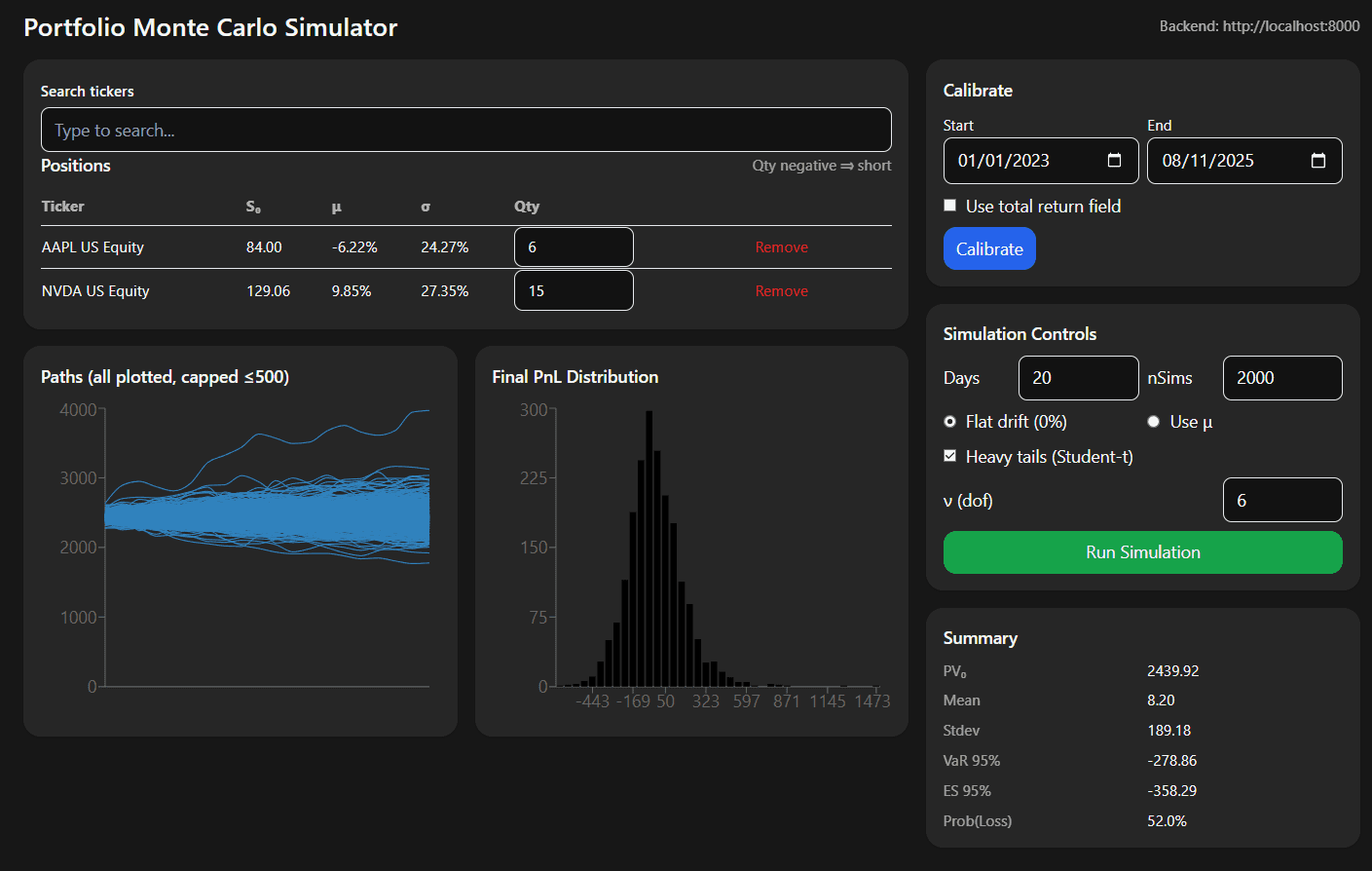
Task: Click the Days input field
Action: (x=1078, y=378)
